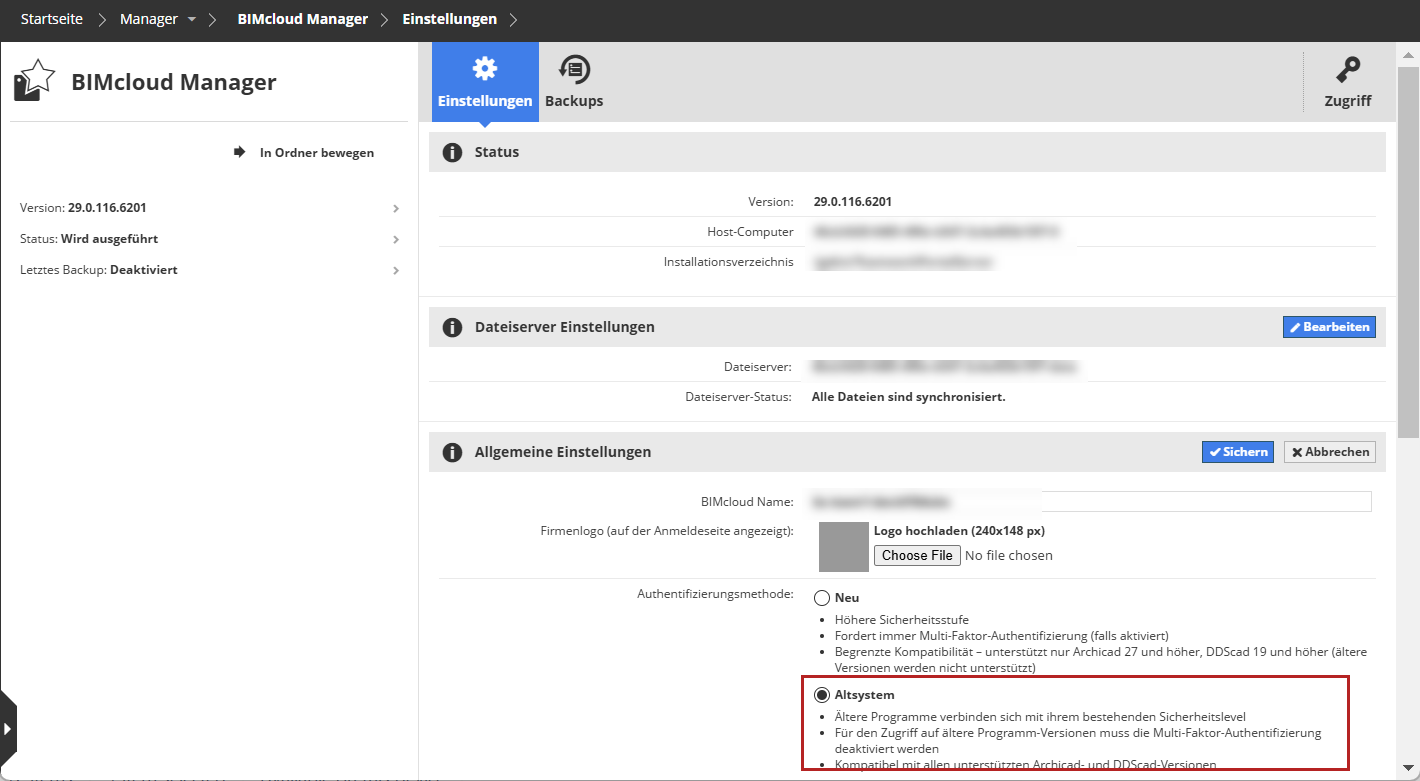Click the 'BIMcloud Manager' title in the sidebar
Image resolution: width=1420 pixels, height=781 pixels.
(x=174, y=82)
